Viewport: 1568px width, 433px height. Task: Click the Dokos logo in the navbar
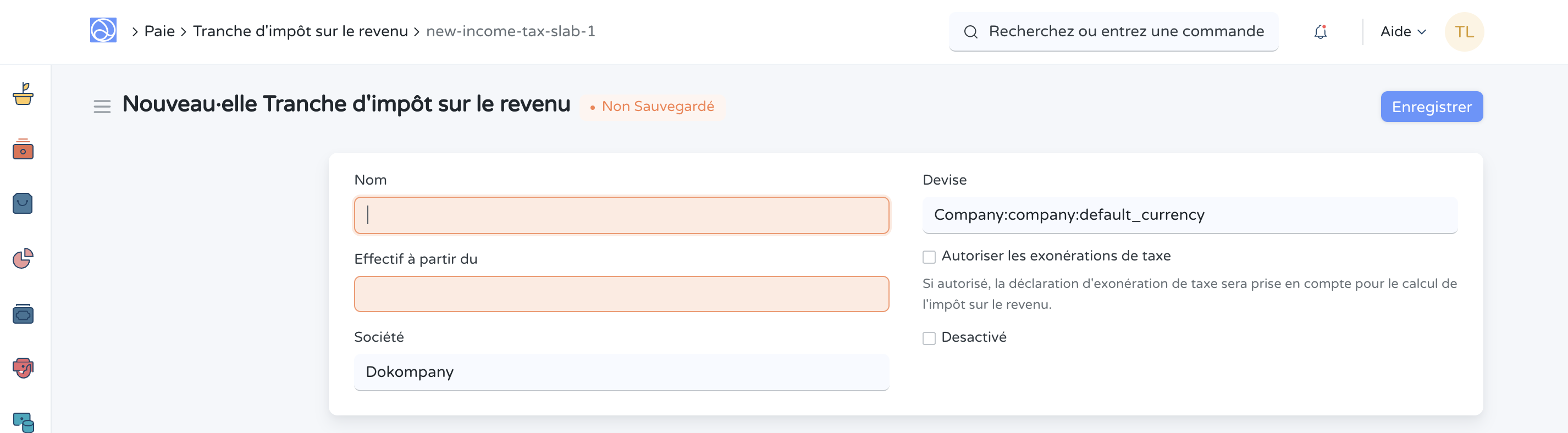(x=103, y=30)
